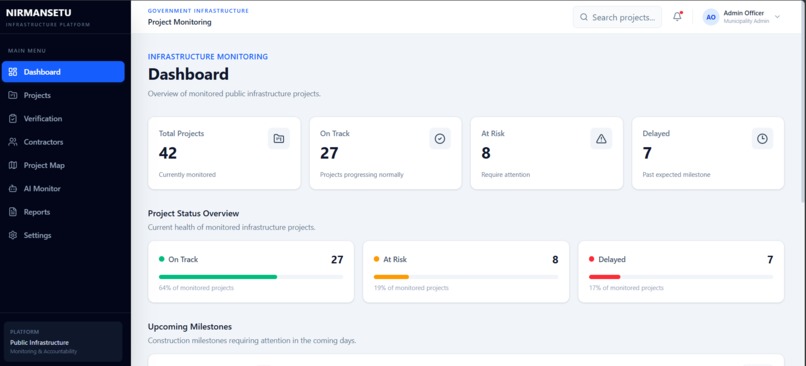The height and width of the screenshot is (366, 806).
Task: Click the large Dashboard page heading
Action: point(188,74)
